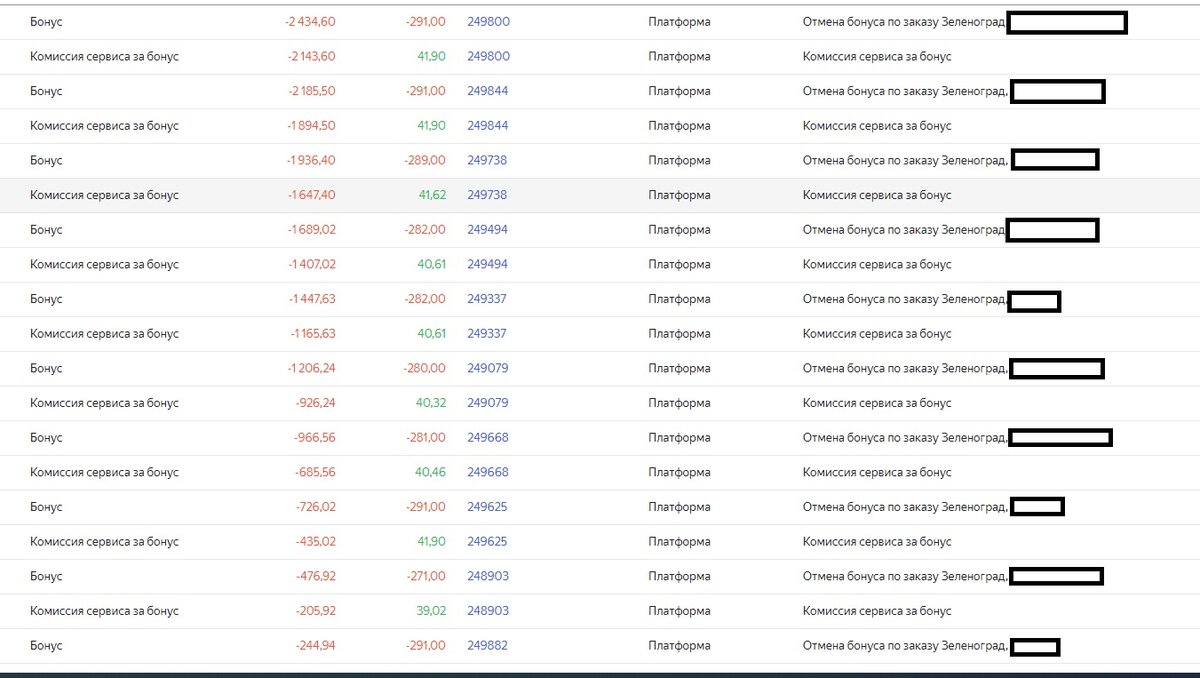Select the green amount 41,62
Screen dimensions: 1200x678
tap(432, 195)
